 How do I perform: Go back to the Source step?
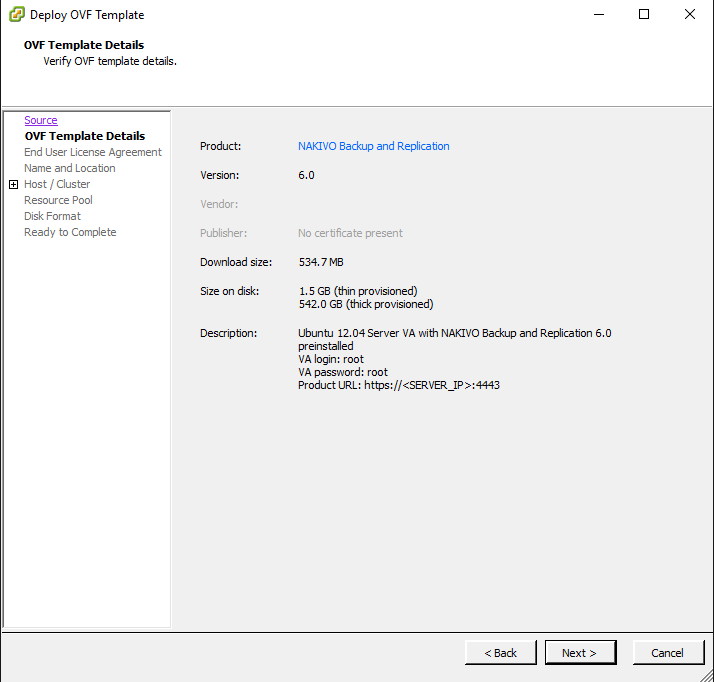(41, 120)
